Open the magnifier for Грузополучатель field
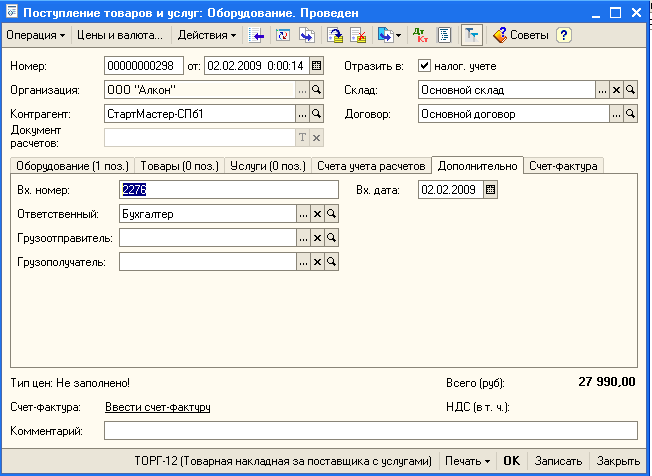 tap(331, 262)
